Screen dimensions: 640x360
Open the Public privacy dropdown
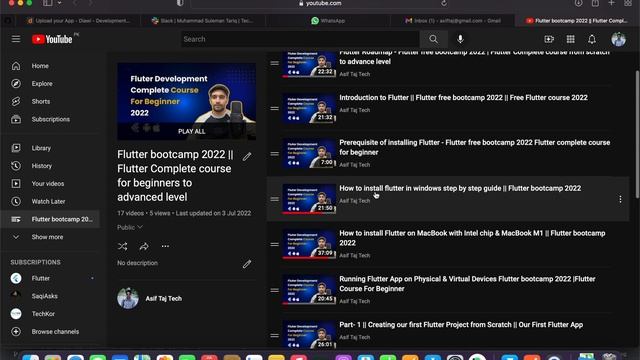point(130,227)
